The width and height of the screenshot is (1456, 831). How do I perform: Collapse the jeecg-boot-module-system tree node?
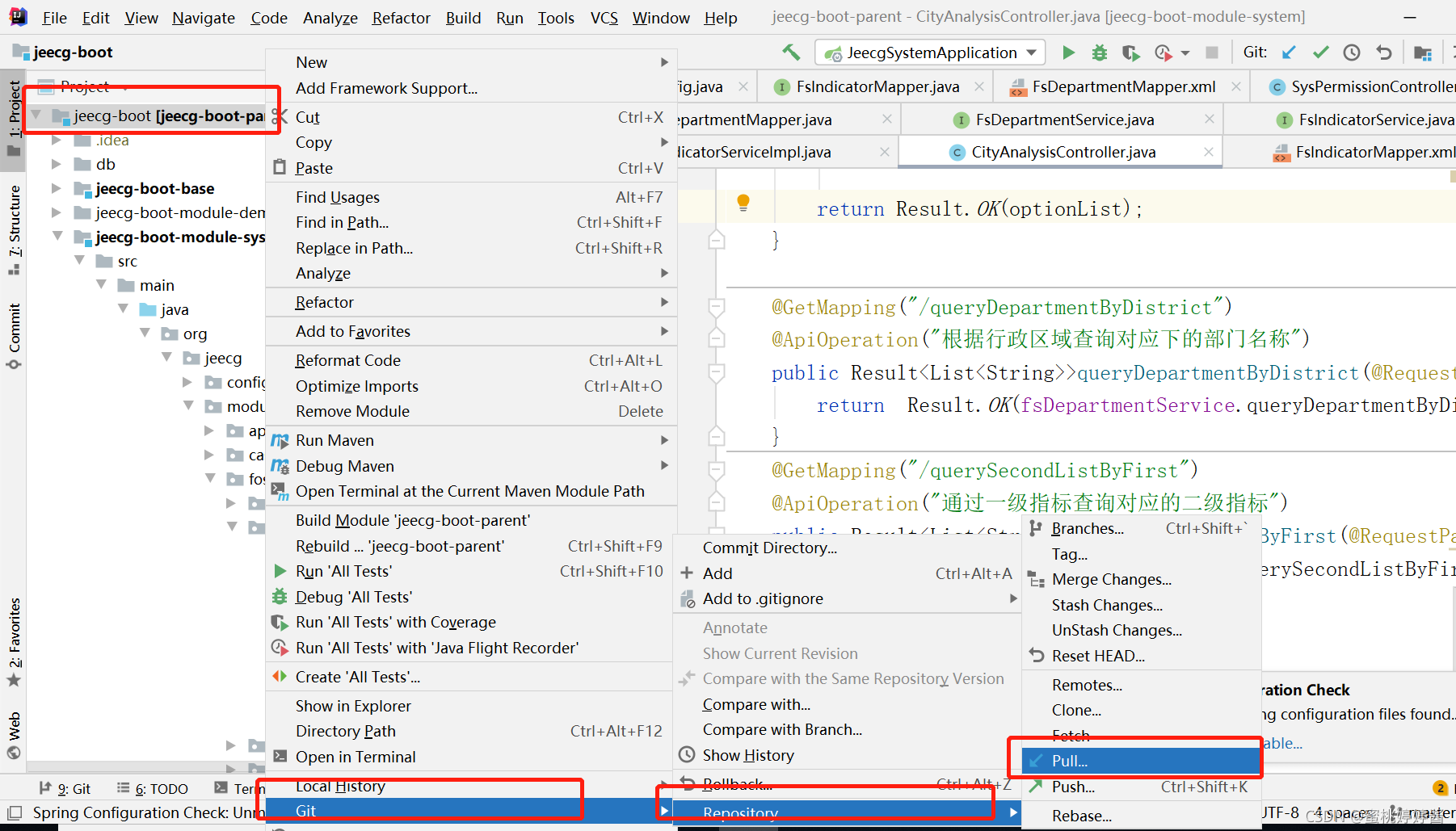pyautogui.click(x=57, y=237)
